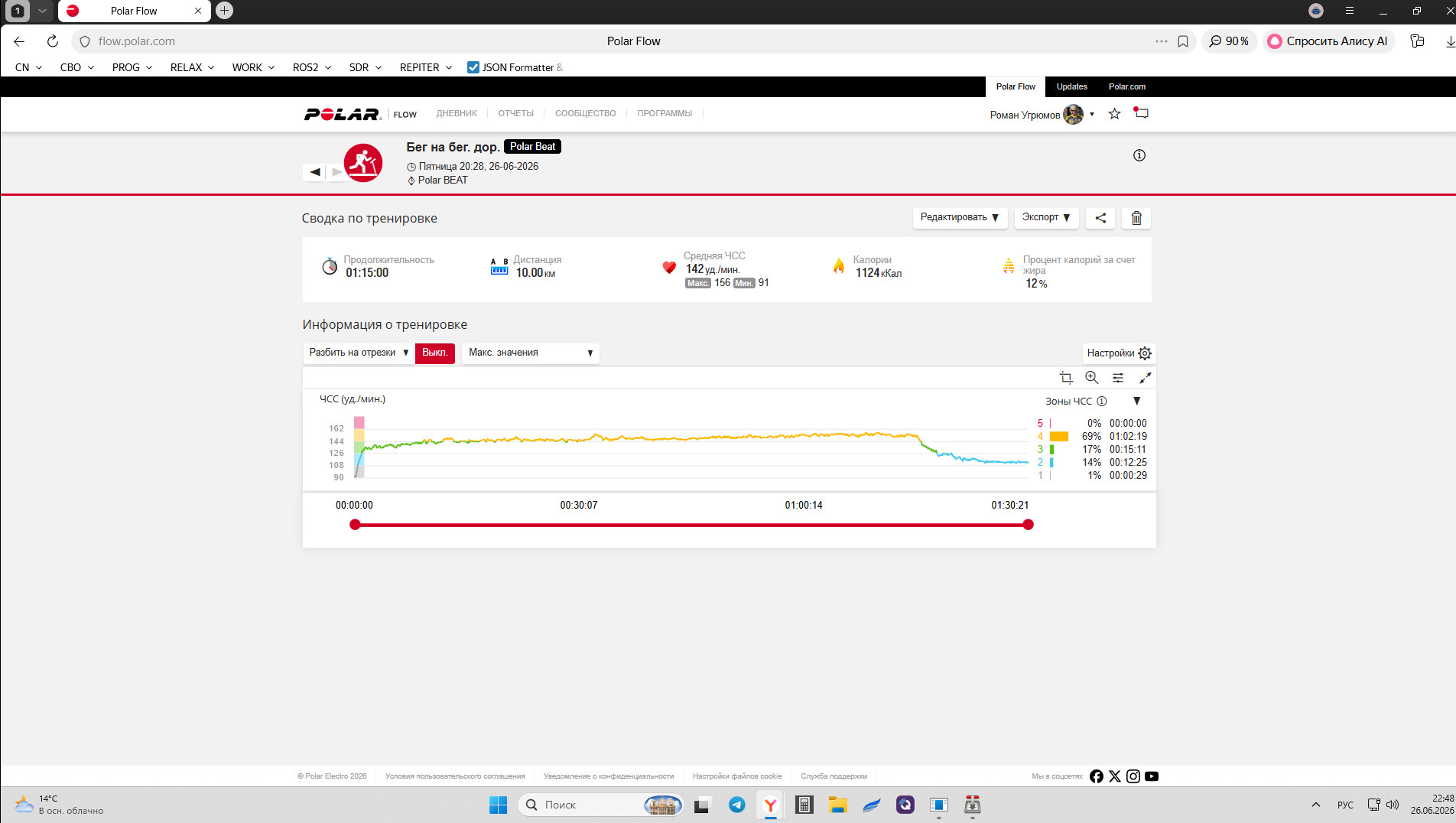This screenshot has height=823, width=1456.
Task: Open Polar's YouTube icon
Action: coord(1152,776)
